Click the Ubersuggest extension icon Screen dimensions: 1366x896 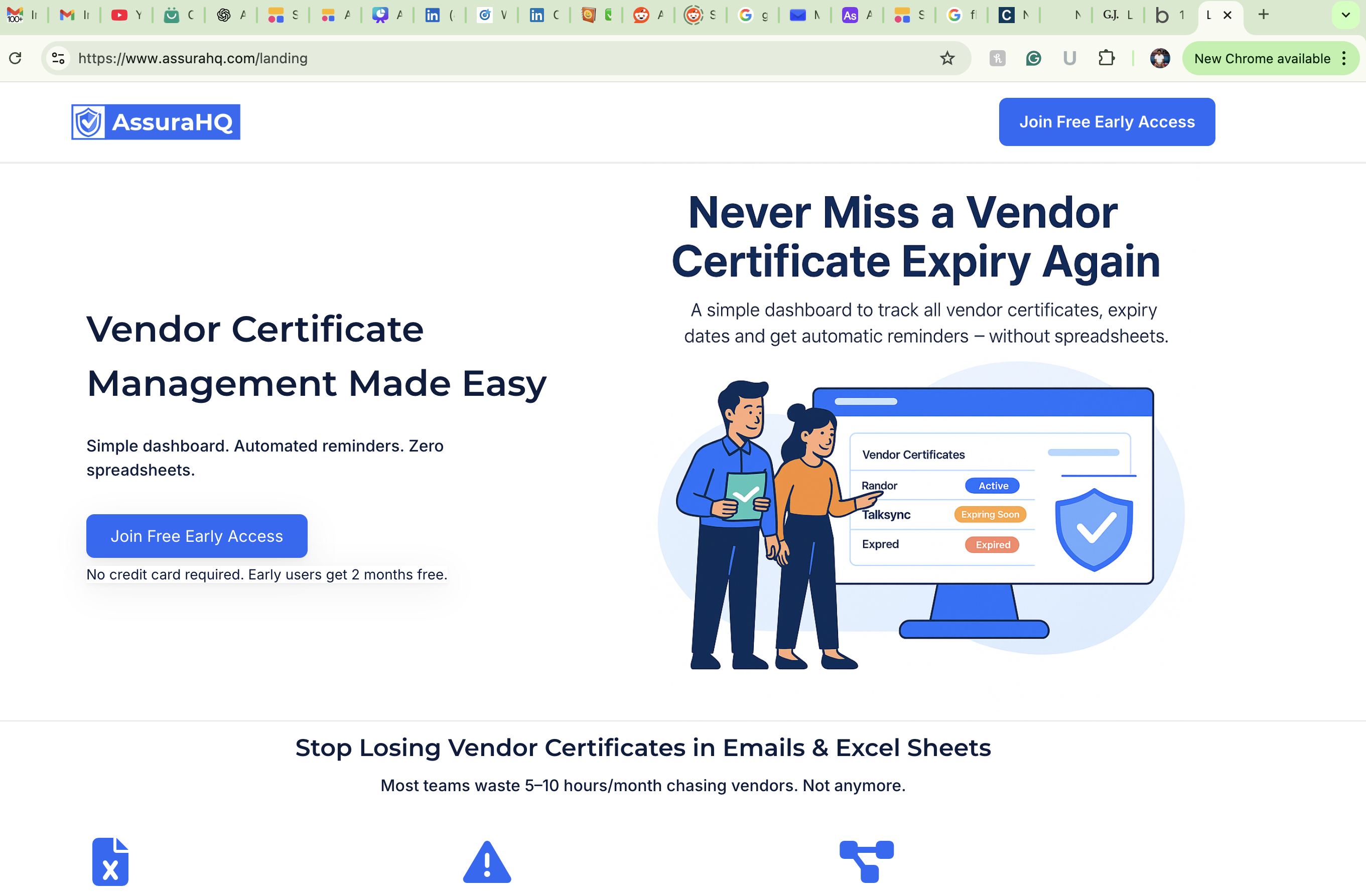pyautogui.click(x=1069, y=58)
